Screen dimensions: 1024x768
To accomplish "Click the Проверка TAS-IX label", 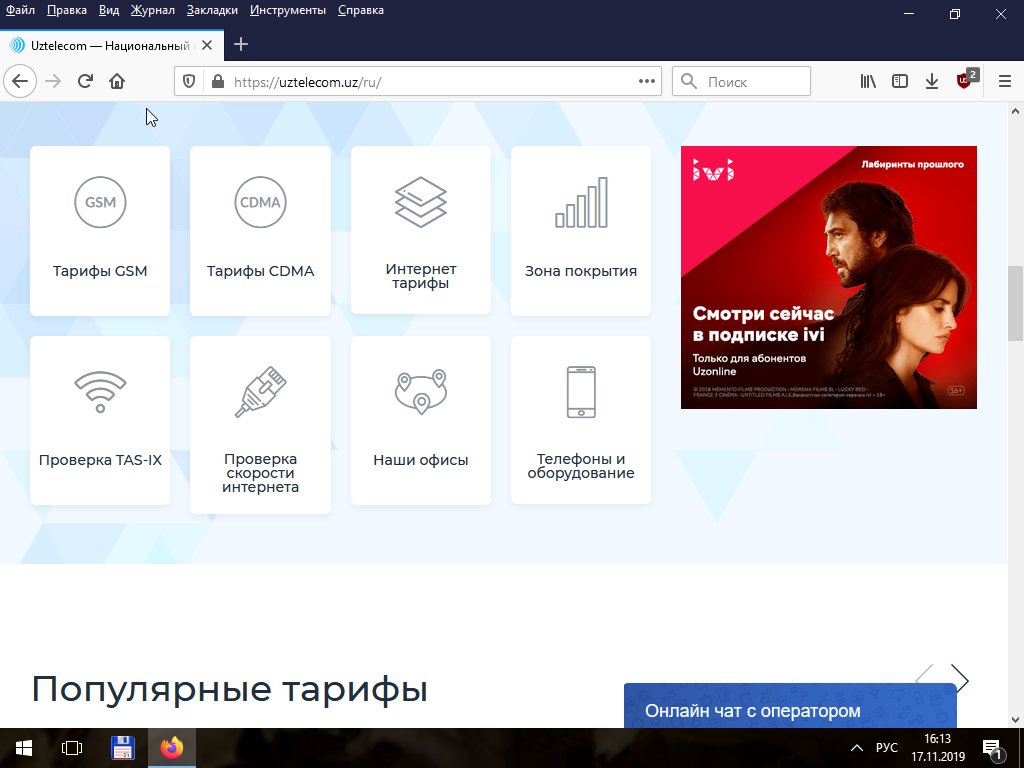I will click(x=100, y=460).
